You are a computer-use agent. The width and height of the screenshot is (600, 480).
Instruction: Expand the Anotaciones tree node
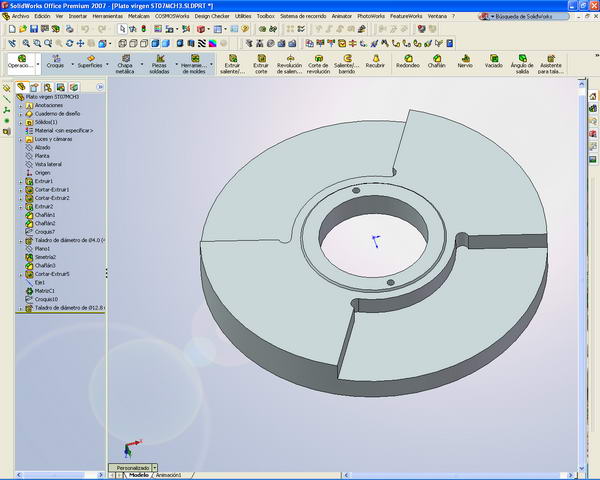pyautogui.click(x=20, y=105)
